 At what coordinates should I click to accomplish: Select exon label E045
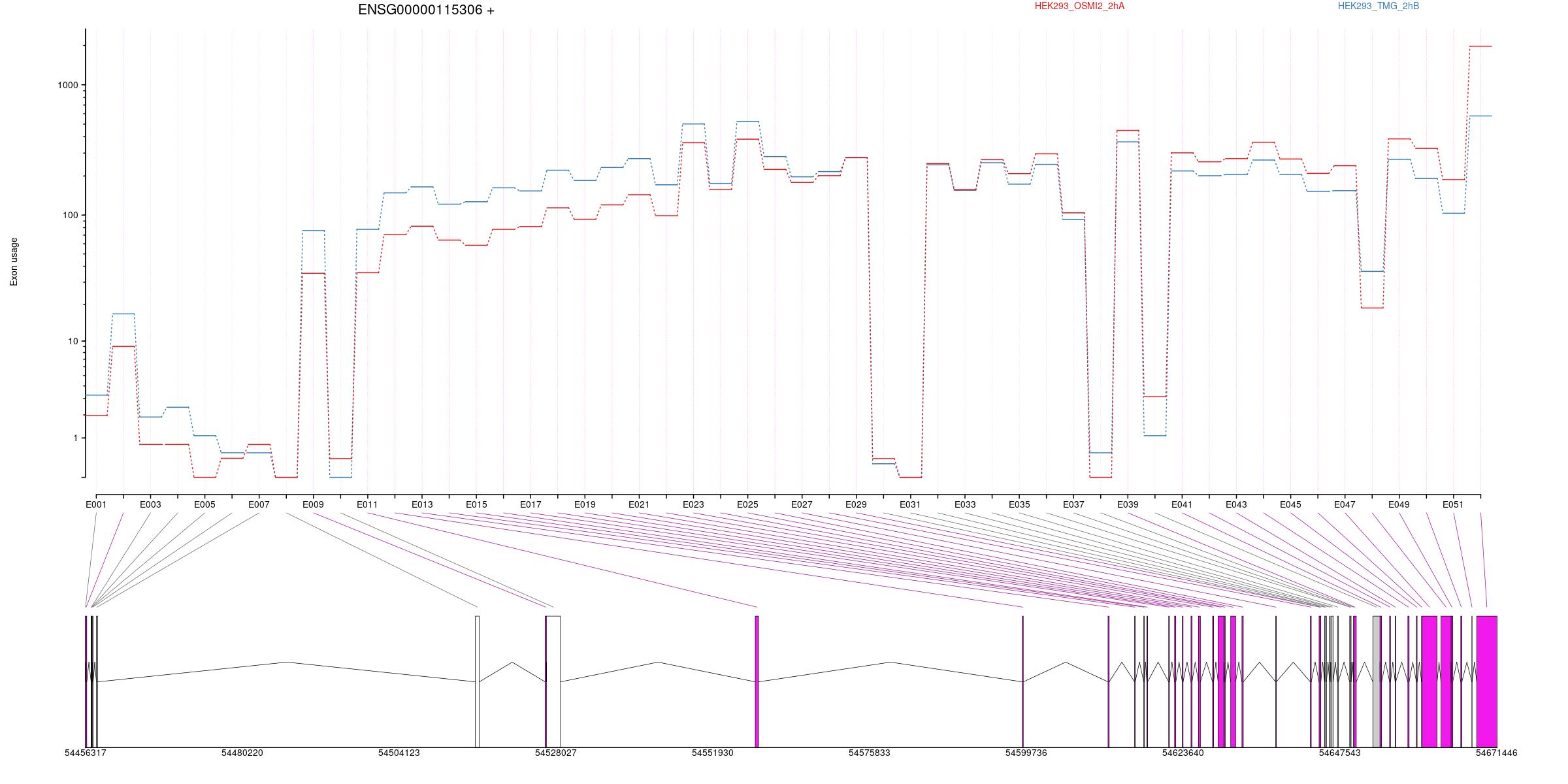click(1290, 504)
